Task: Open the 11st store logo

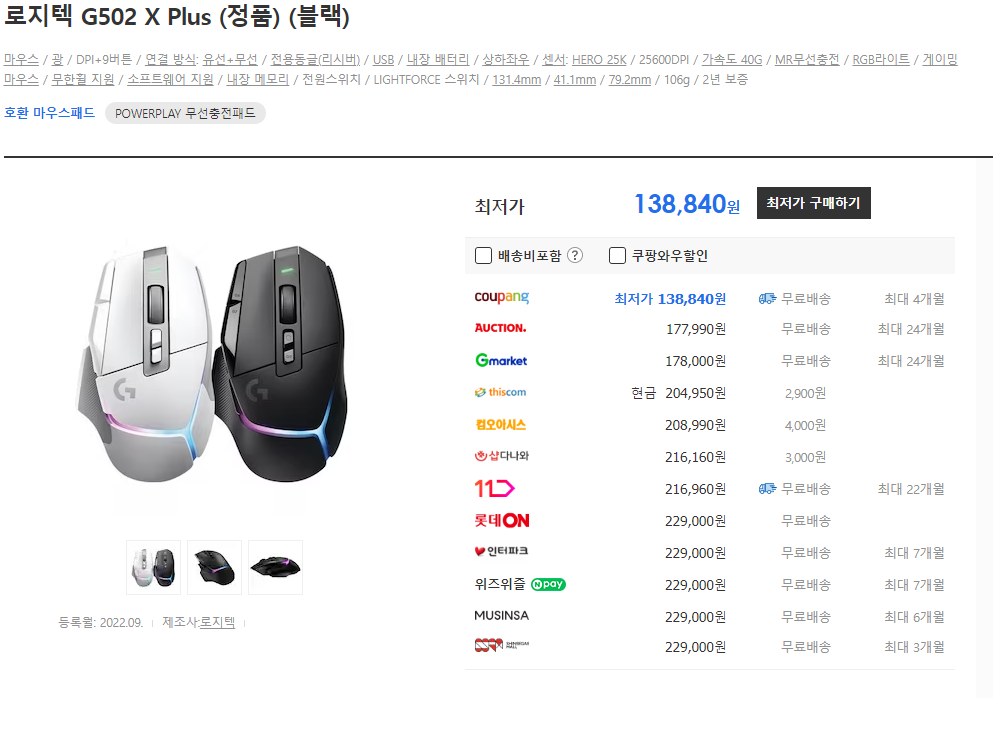Action: click(495, 488)
